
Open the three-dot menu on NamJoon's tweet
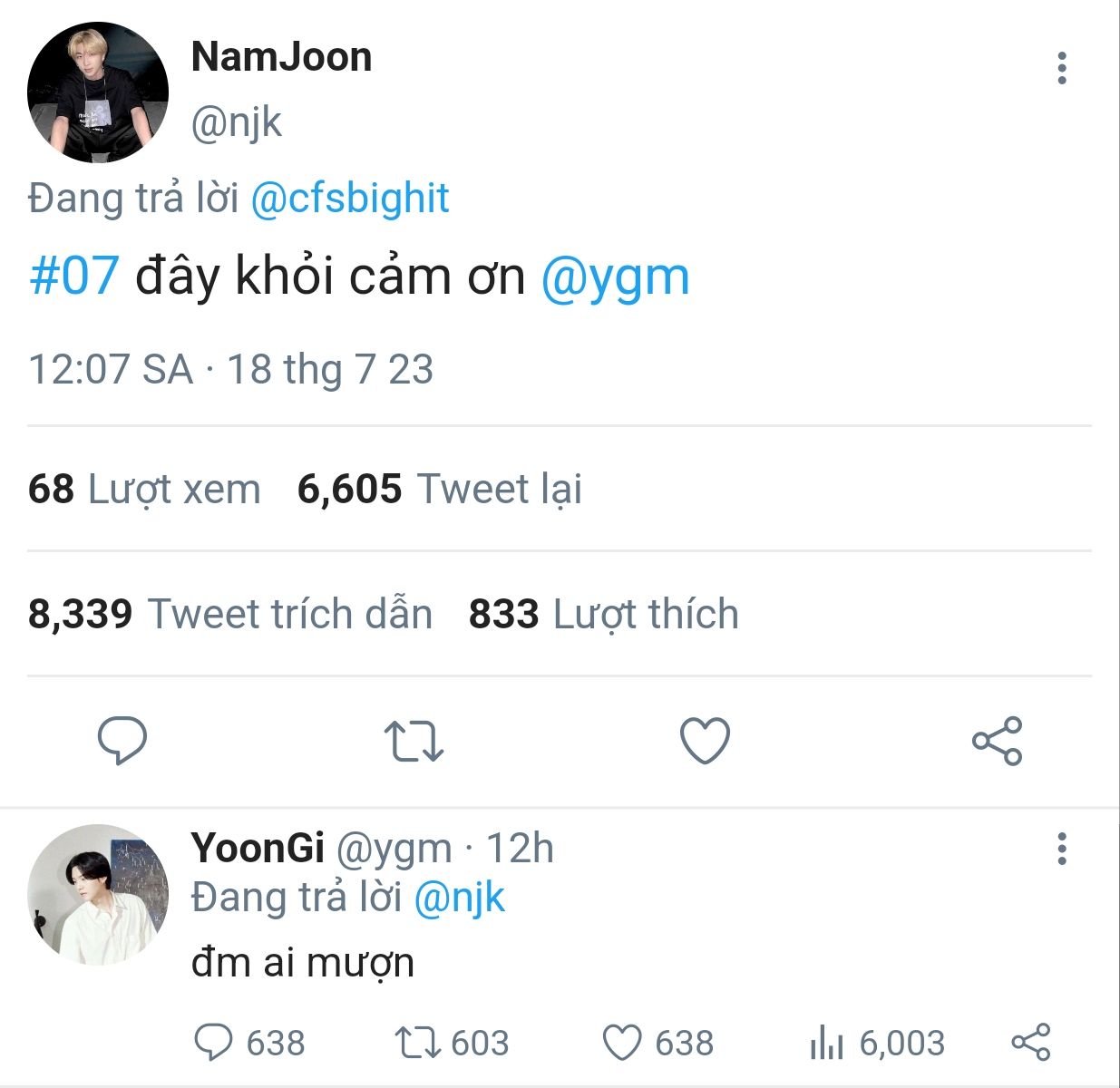coord(1061,69)
